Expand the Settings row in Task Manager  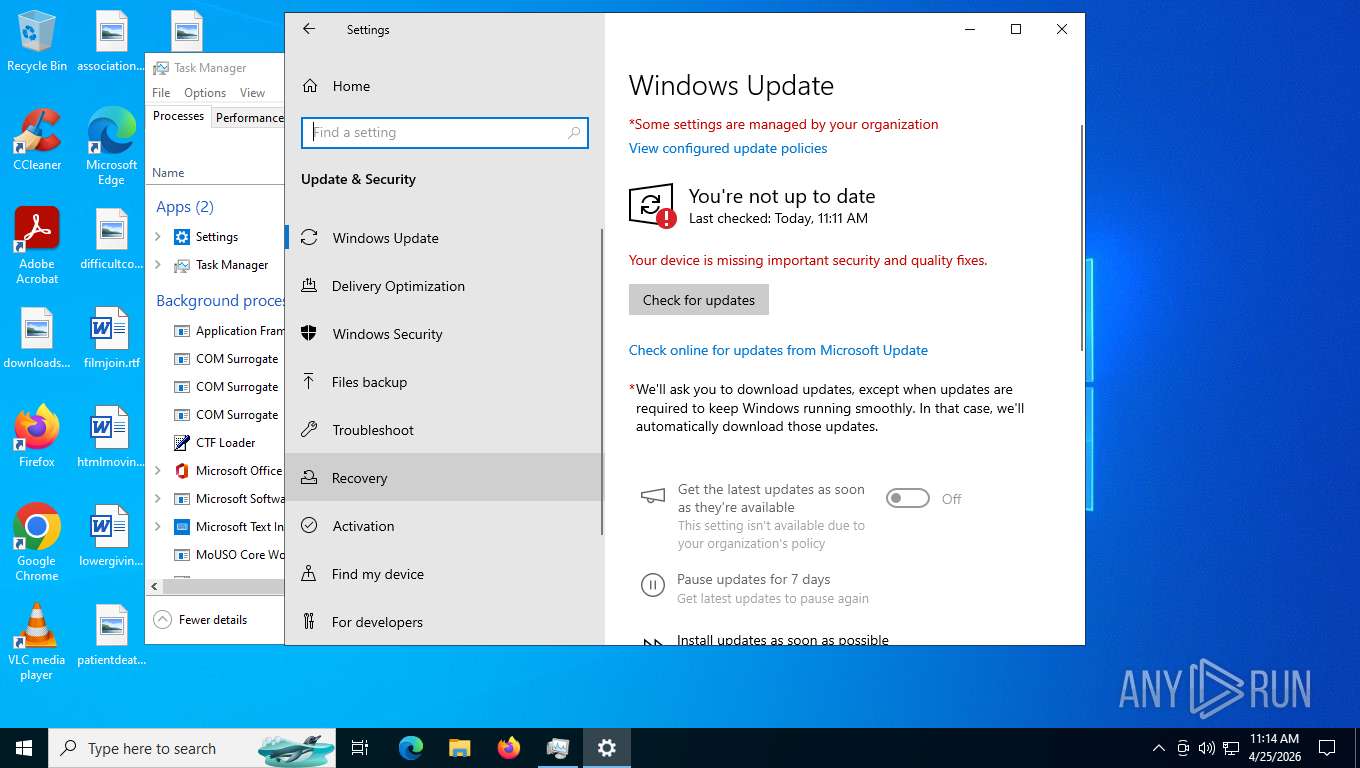point(158,237)
